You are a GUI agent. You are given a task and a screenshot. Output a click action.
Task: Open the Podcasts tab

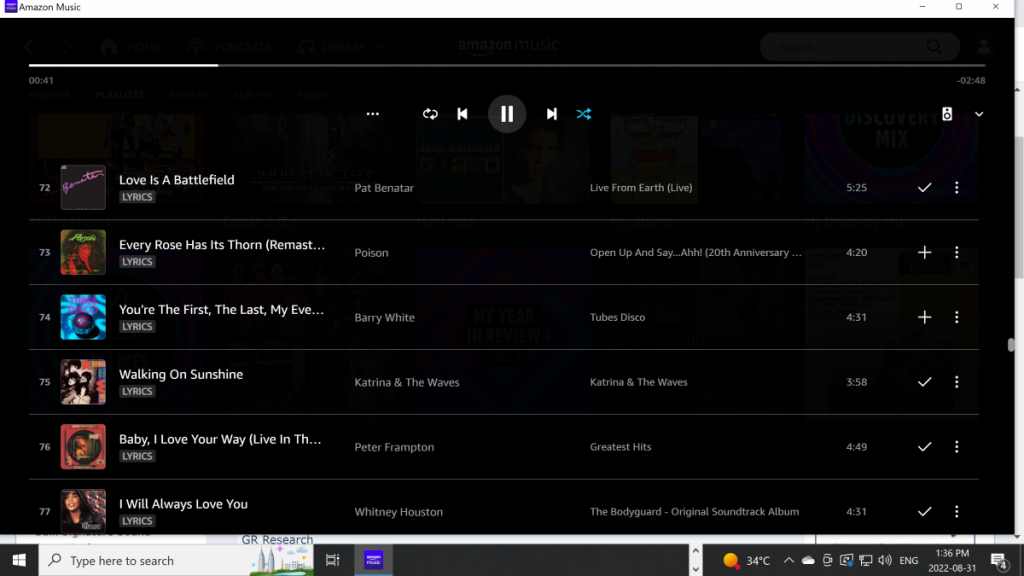pyautogui.click(x=229, y=47)
